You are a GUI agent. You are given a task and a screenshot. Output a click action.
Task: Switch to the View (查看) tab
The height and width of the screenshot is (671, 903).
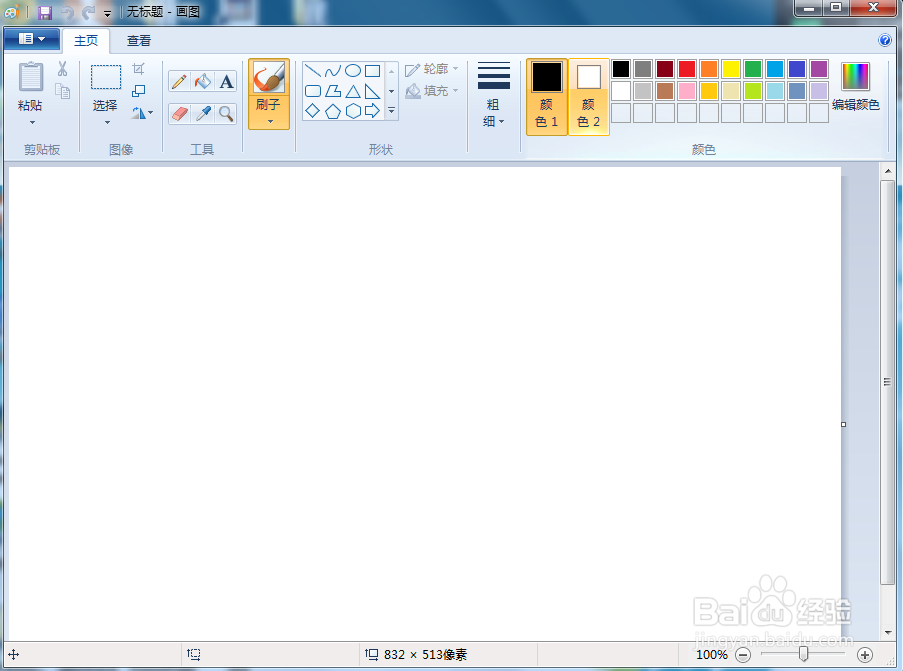(139, 40)
